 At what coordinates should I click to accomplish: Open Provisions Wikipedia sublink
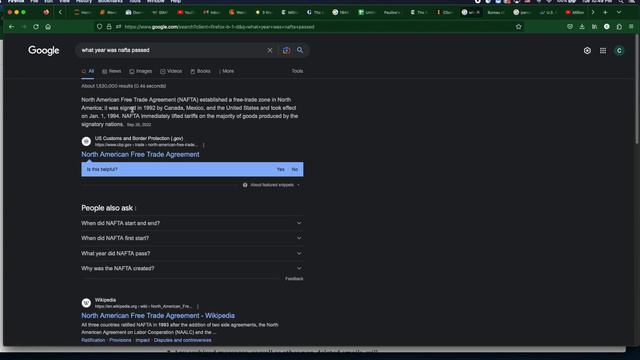coord(120,340)
